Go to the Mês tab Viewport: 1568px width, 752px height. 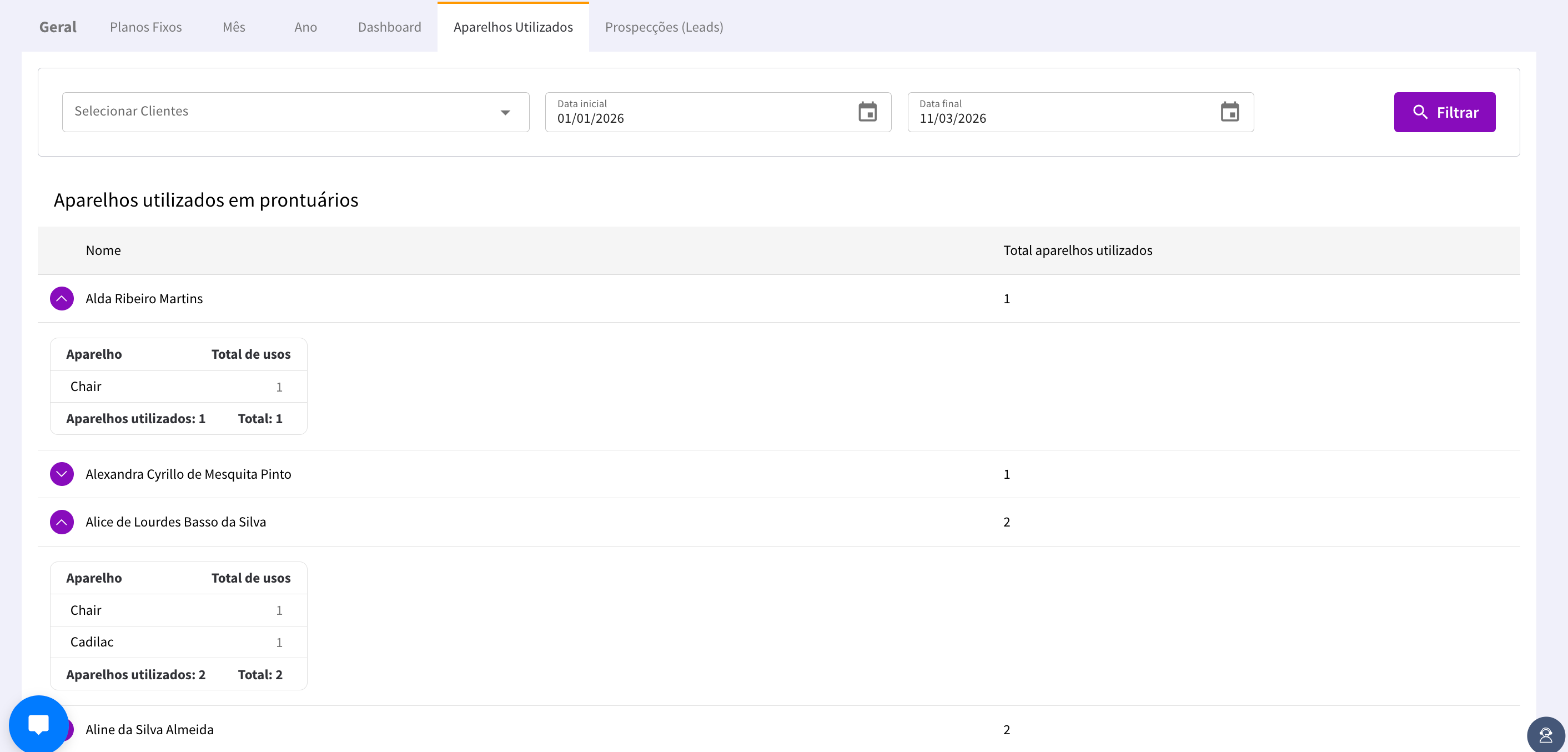click(234, 27)
